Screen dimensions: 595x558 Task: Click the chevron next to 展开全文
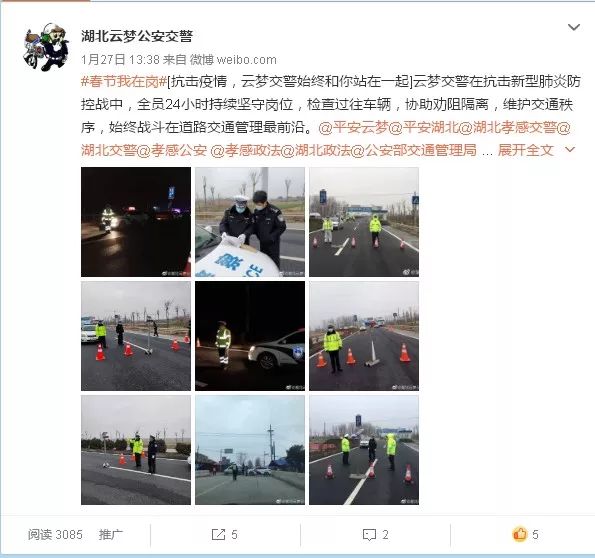(x=570, y=150)
